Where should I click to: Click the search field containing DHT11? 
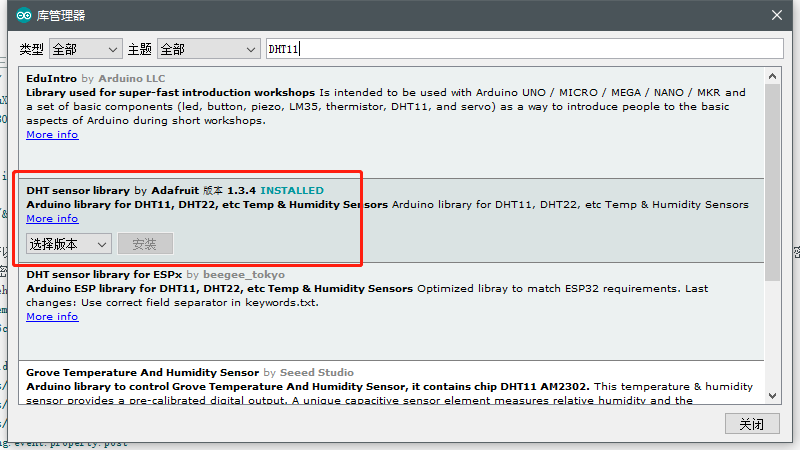(524, 49)
